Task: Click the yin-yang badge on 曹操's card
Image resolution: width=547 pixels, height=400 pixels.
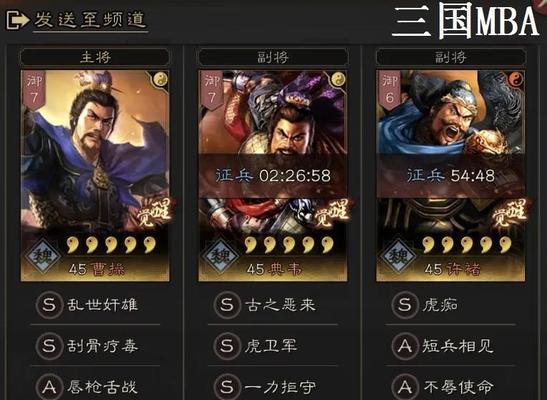Action: click(x=160, y=80)
